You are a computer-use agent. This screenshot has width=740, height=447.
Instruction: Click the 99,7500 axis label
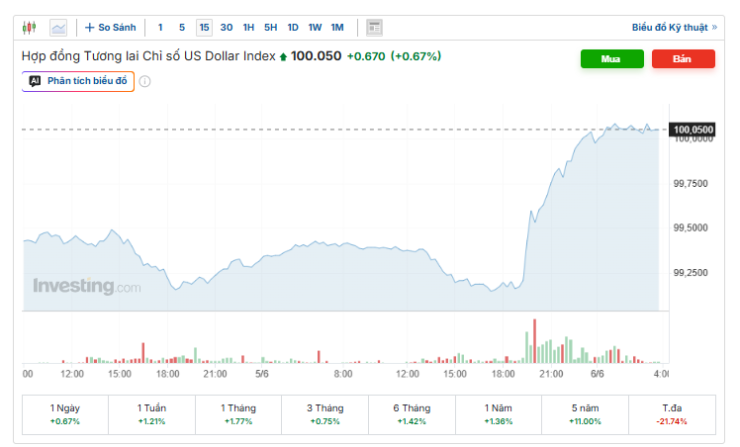click(x=690, y=184)
